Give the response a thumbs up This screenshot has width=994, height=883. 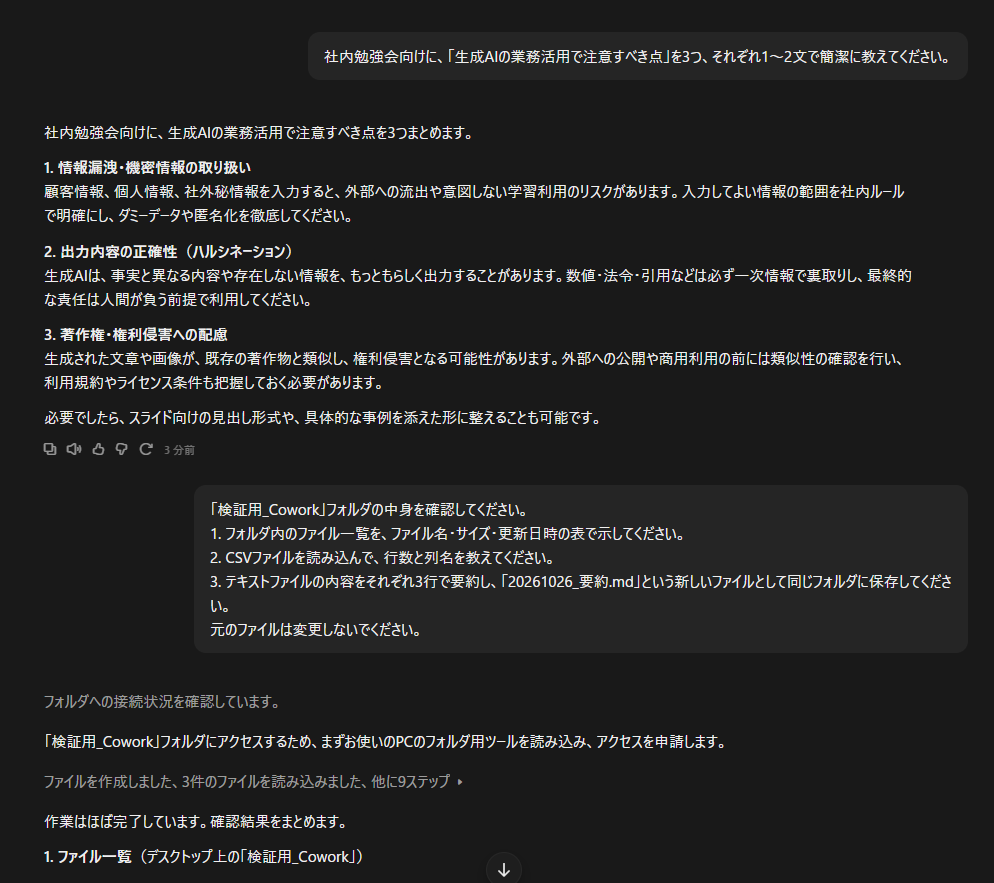point(98,449)
